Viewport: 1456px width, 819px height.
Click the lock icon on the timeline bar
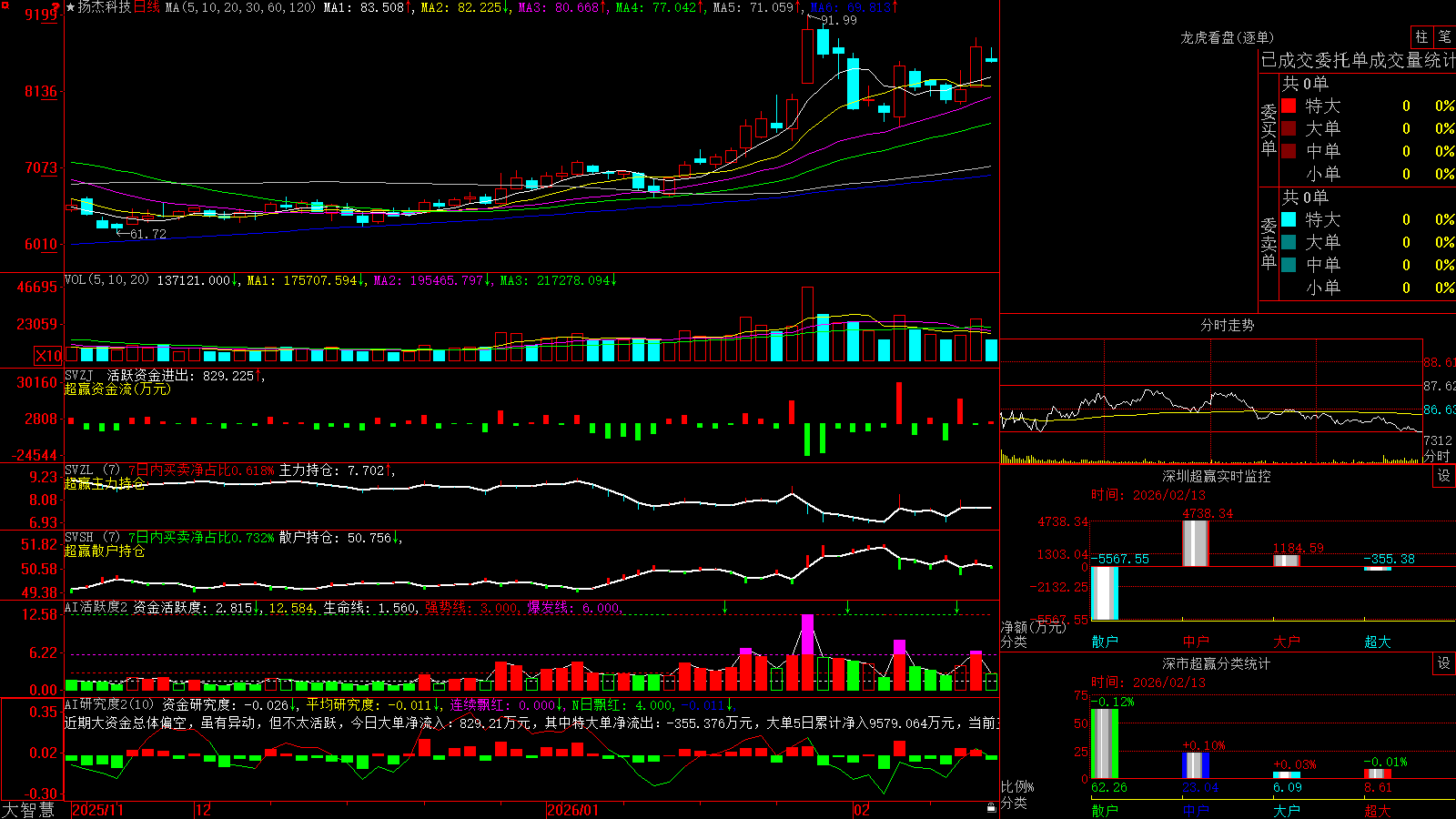point(992,808)
